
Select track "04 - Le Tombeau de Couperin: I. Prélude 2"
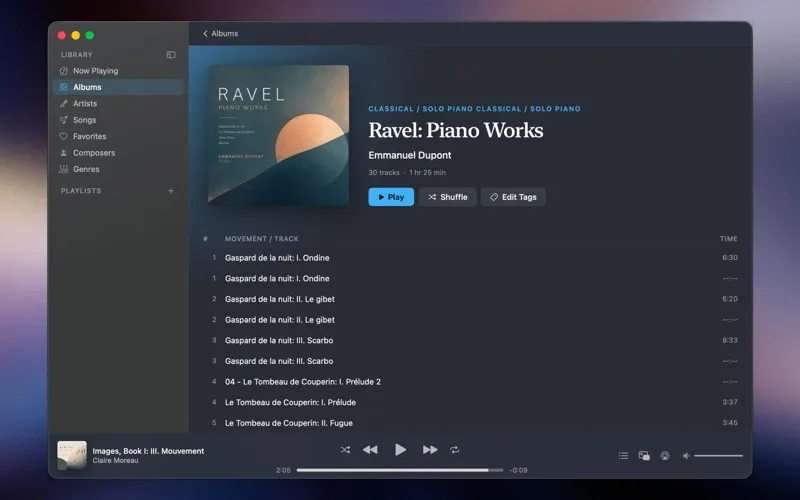click(470, 382)
